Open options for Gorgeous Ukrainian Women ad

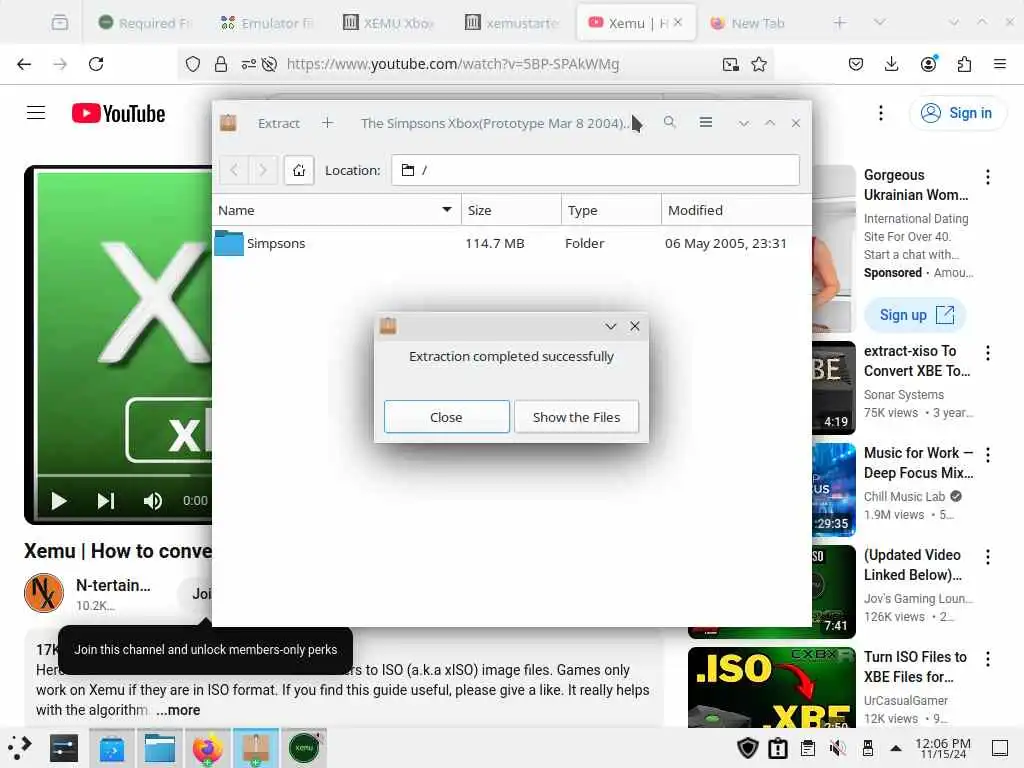point(987,177)
